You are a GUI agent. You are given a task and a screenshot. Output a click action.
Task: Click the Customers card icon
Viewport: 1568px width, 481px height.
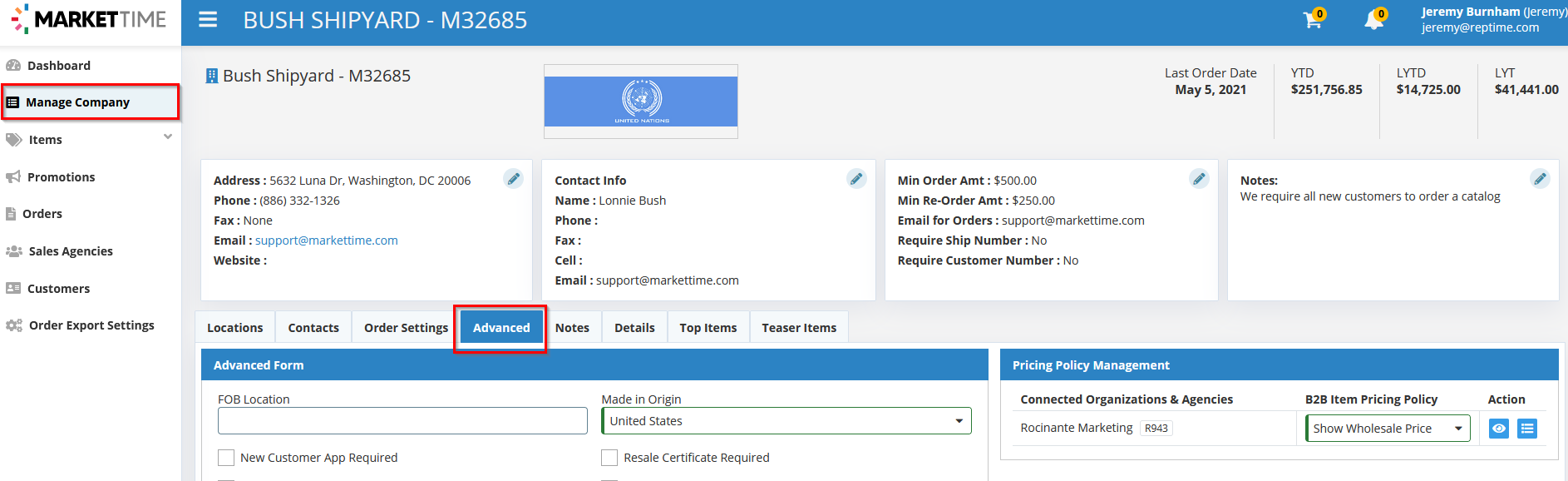(13, 289)
